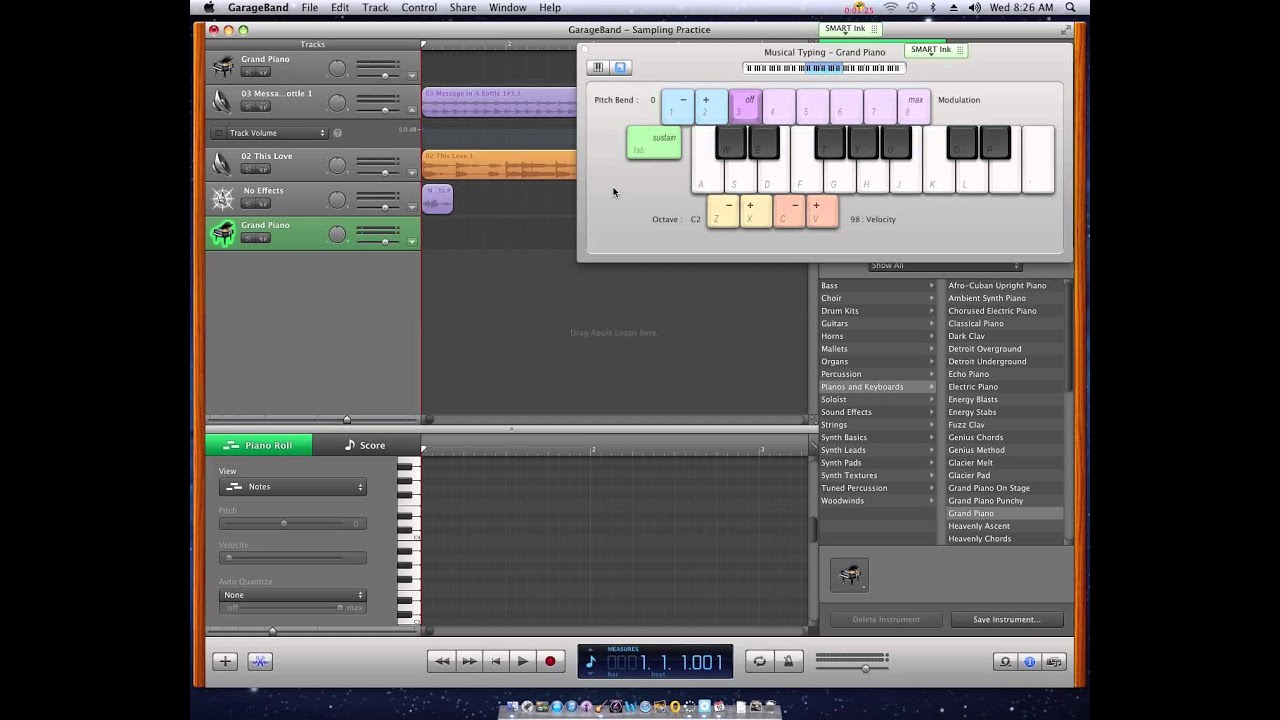This screenshot has height=720, width=1280.
Task: Open the Auto Quantize None dropdown
Action: point(293,595)
